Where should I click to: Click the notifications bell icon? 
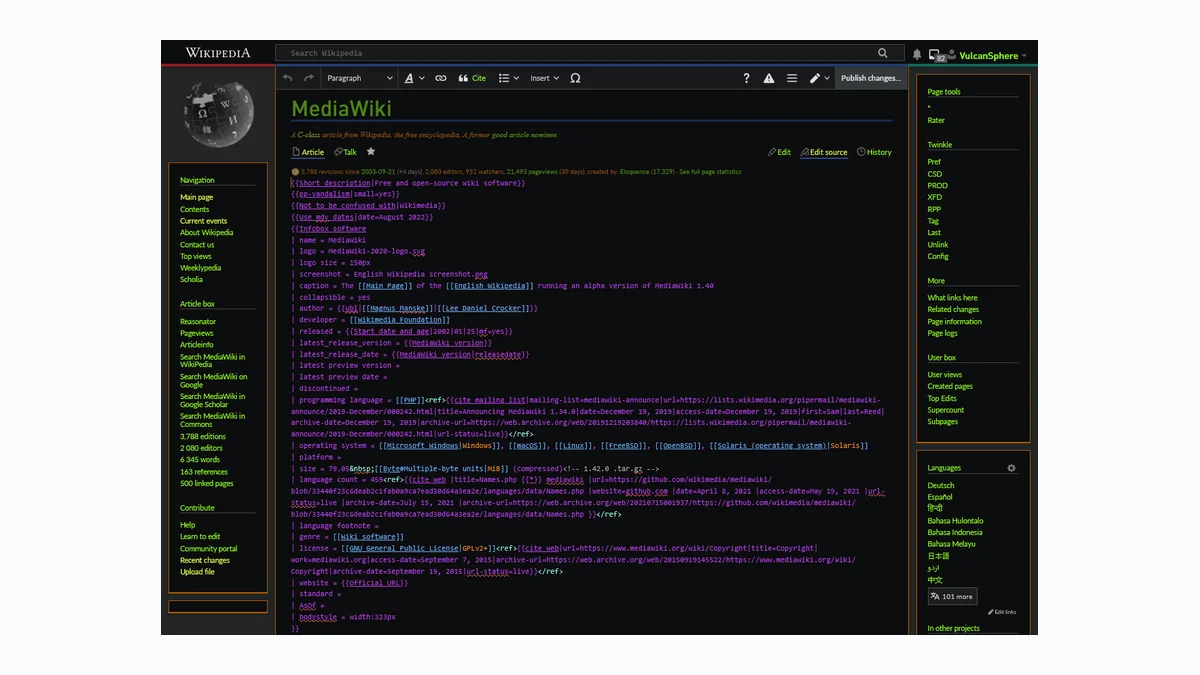point(917,54)
